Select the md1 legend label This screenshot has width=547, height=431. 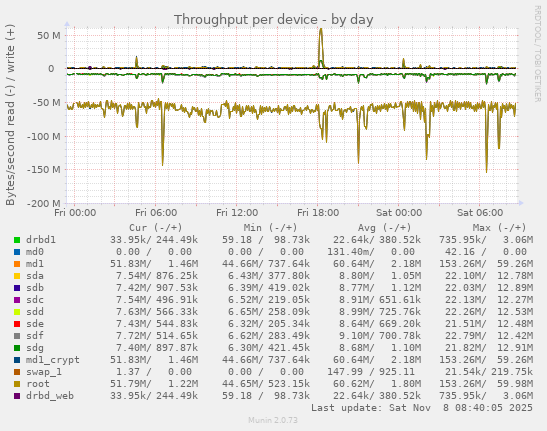click(x=35, y=264)
